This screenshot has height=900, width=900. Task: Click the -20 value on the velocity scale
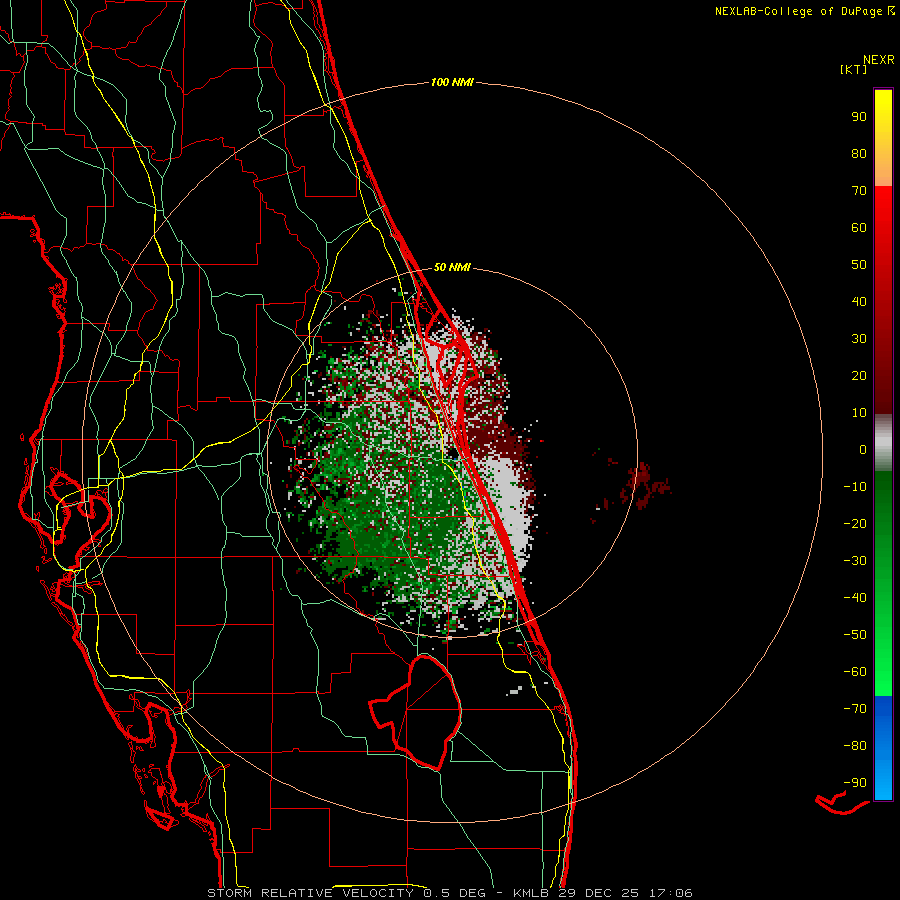pyautogui.click(x=855, y=524)
